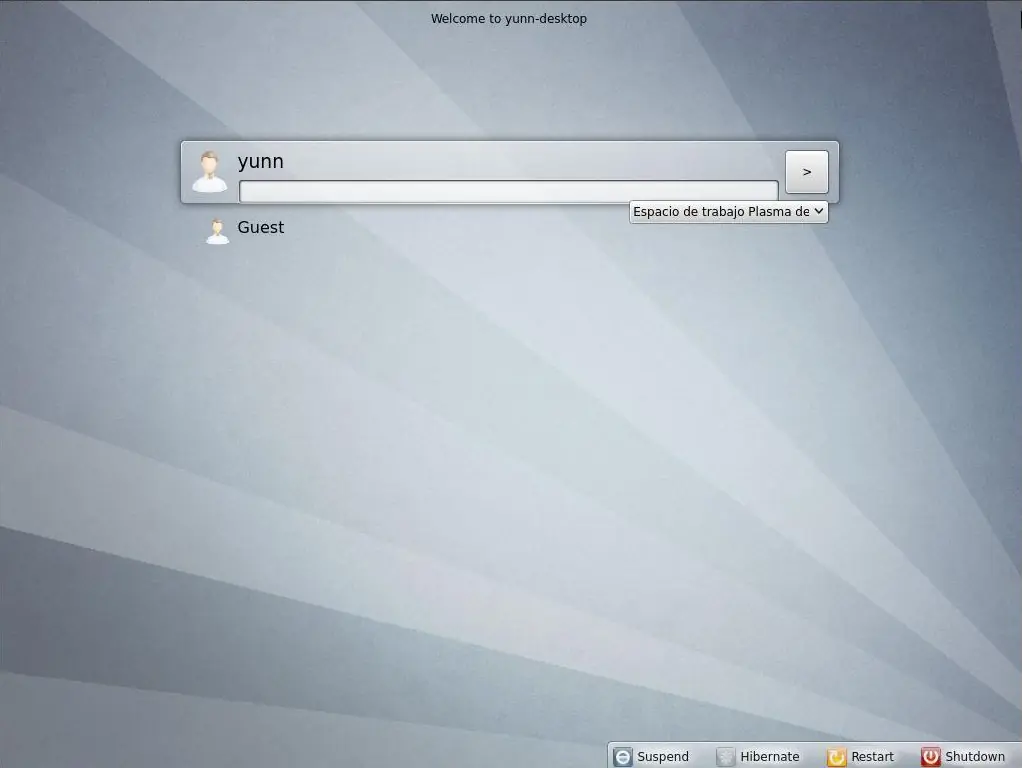Click the login arrow button
Screen dimensions: 1022x768
point(807,172)
